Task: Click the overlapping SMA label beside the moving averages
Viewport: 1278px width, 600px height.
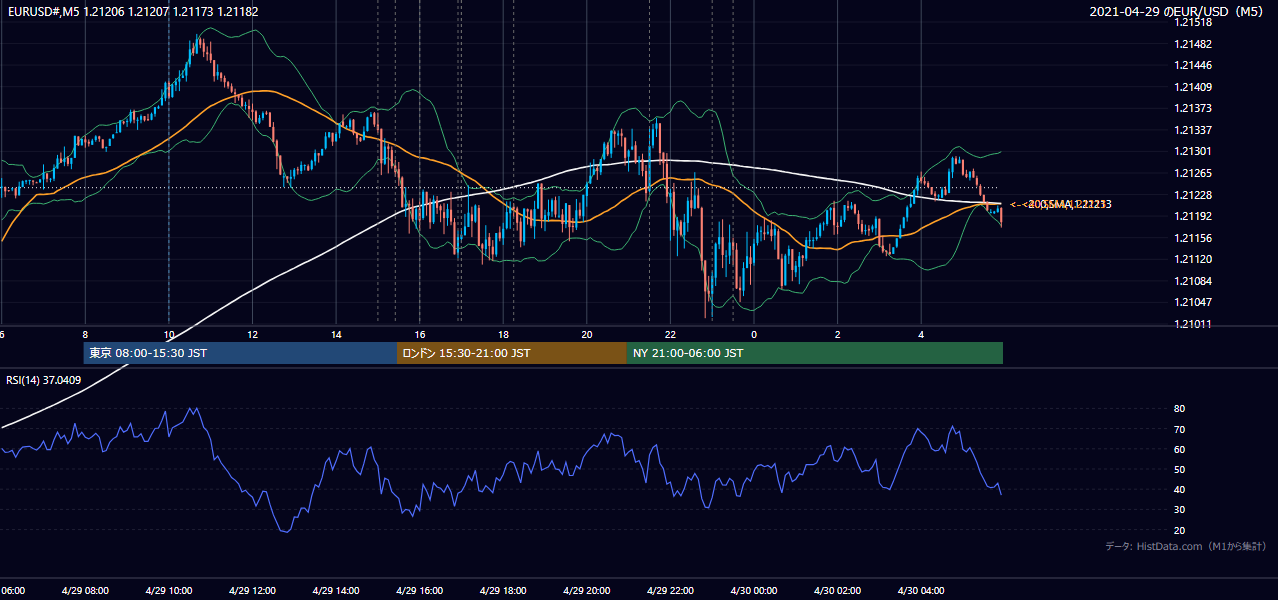Action: click(1061, 204)
